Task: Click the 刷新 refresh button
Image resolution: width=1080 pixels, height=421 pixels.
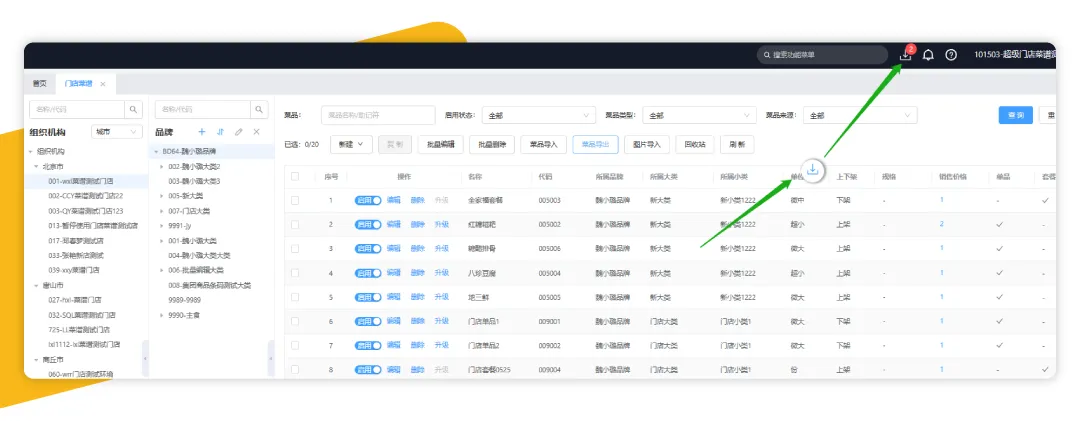Action: pyautogui.click(x=737, y=144)
